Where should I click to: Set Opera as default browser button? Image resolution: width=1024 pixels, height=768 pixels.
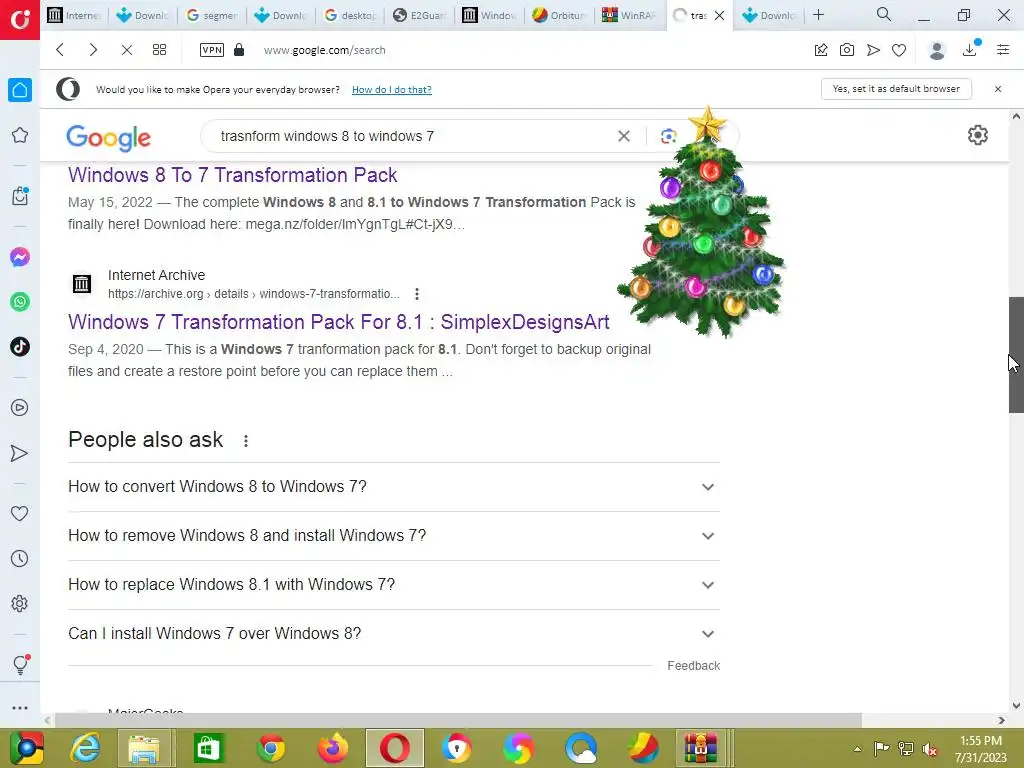pyautogui.click(x=896, y=89)
